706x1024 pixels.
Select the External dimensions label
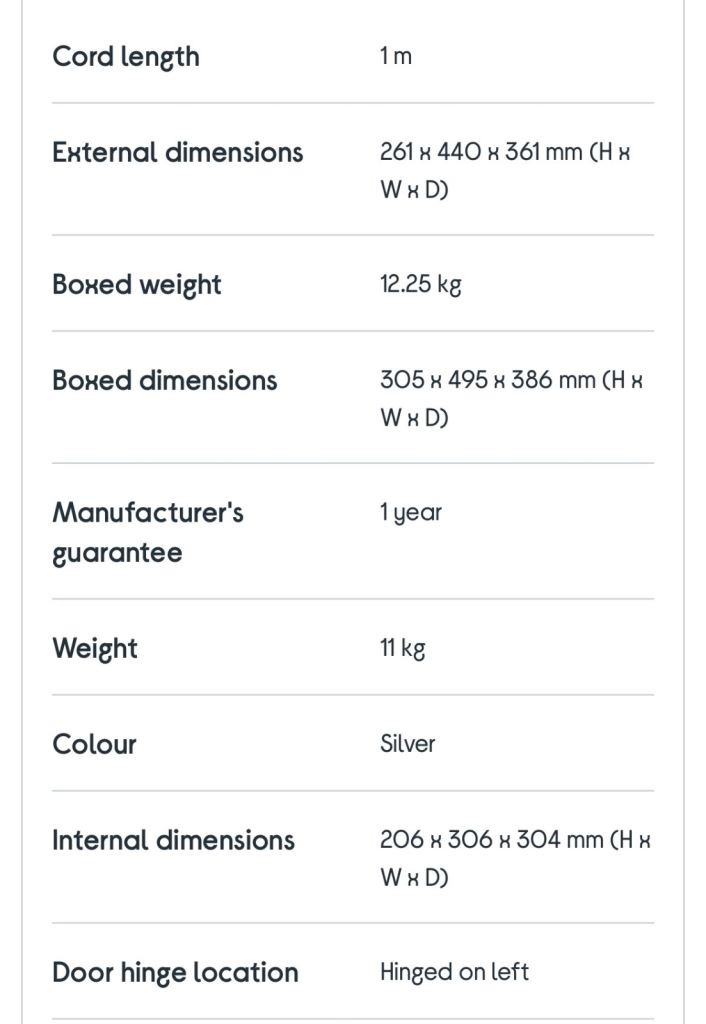178,152
